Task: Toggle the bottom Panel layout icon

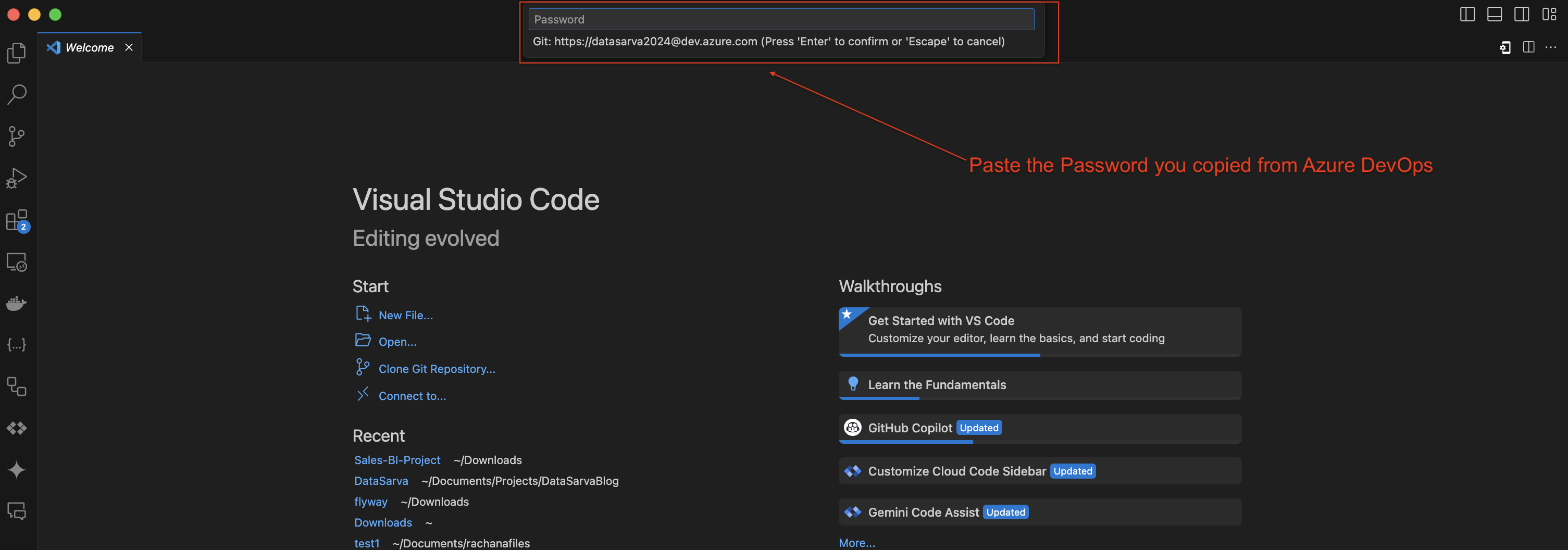Action: click(x=1495, y=14)
